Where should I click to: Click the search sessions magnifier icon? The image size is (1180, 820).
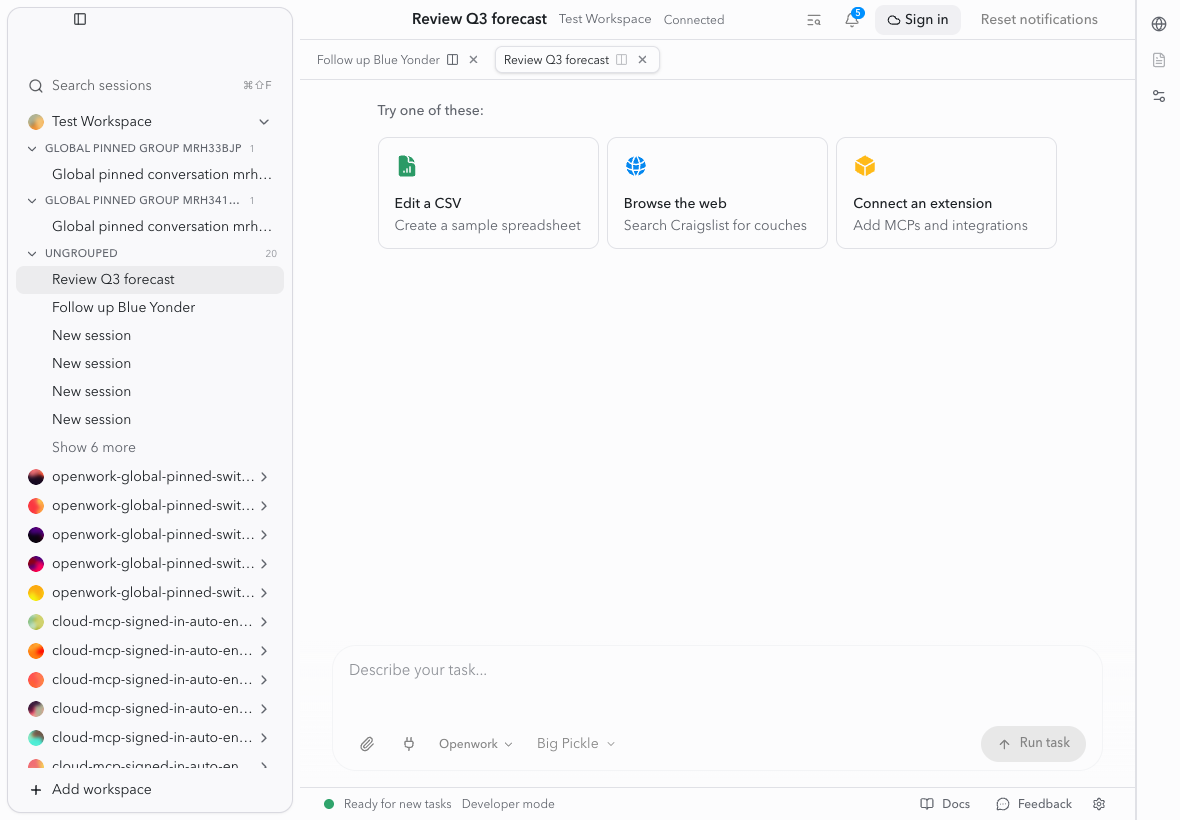[x=35, y=86]
